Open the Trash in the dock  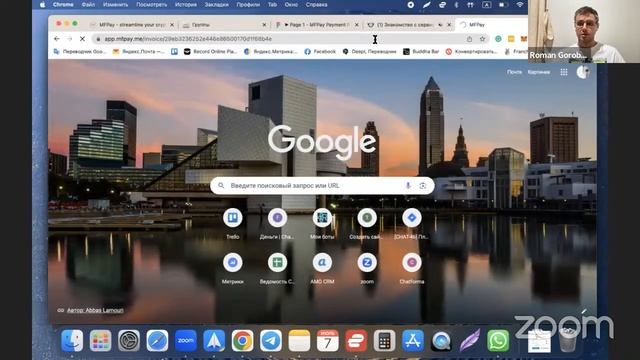[567, 340]
